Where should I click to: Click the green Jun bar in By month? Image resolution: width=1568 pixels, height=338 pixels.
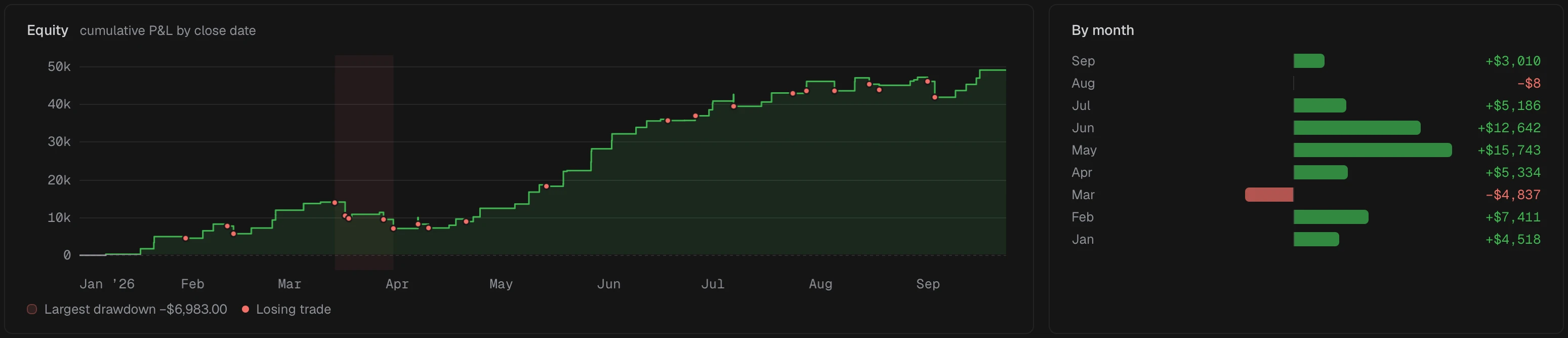1357,128
